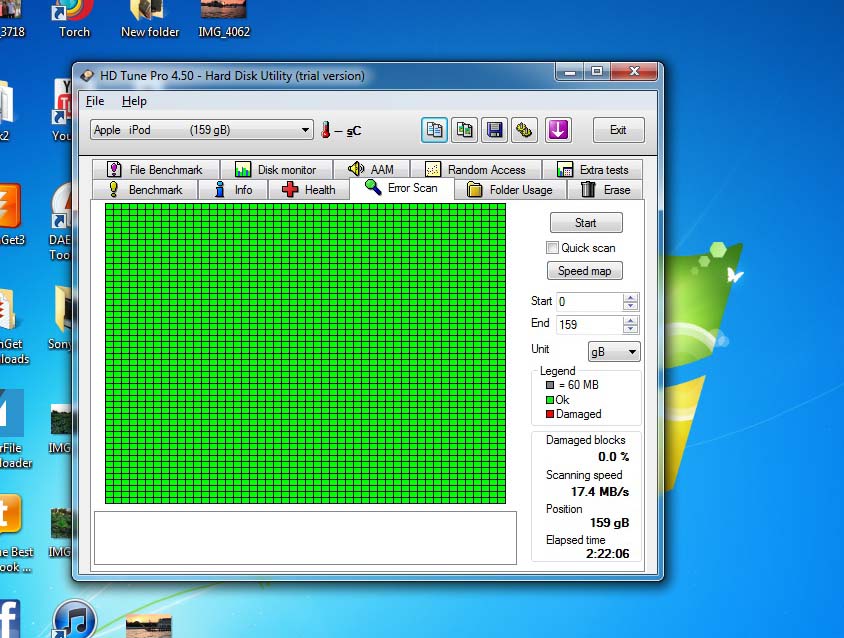Image resolution: width=844 pixels, height=638 pixels.
Task: Open the File menu
Action: point(95,101)
